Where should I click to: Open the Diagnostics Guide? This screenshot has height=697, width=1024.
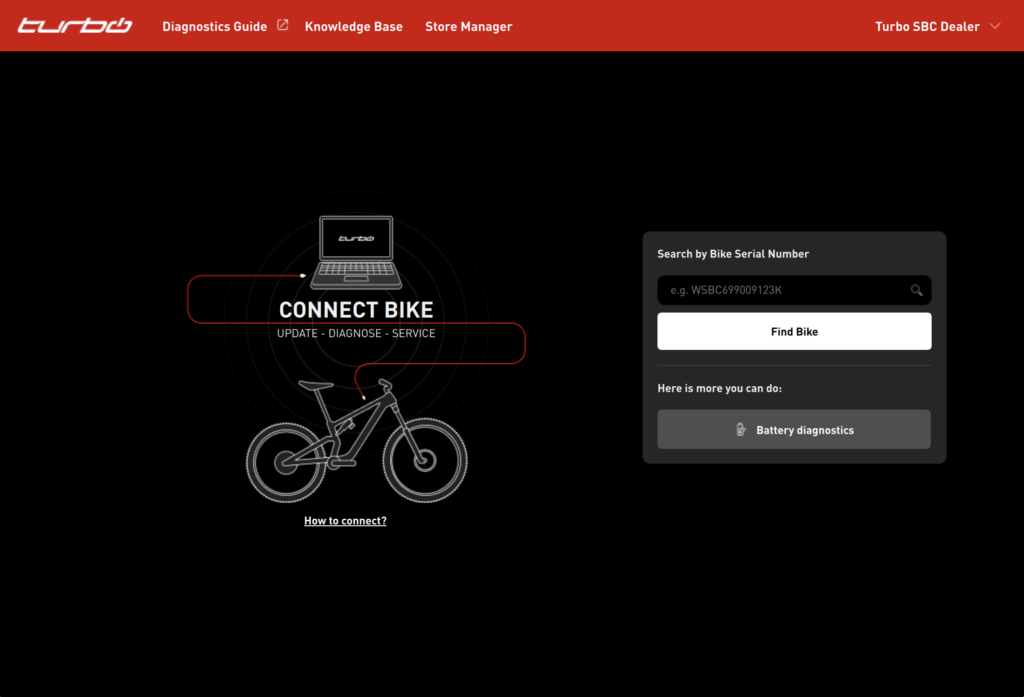tap(214, 27)
